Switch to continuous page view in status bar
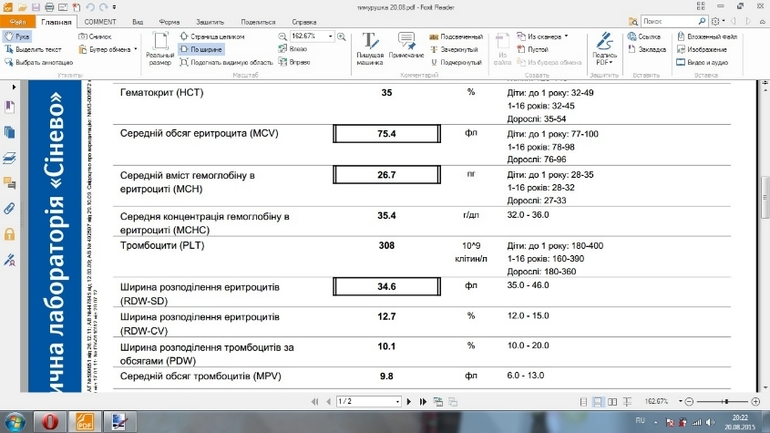770x433 pixels. (x=598, y=402)
